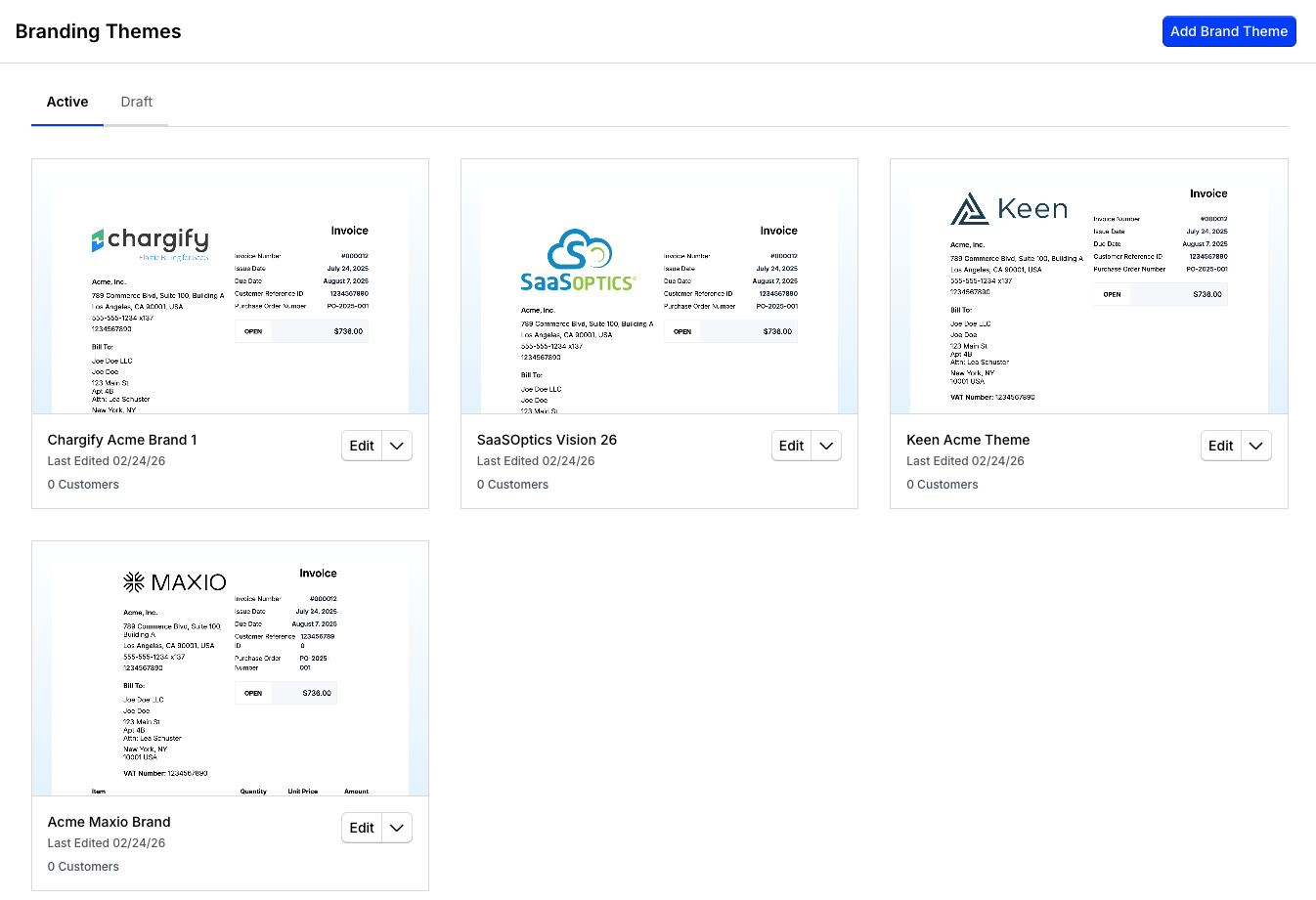1316x900 pixels.
Task: Edit the Keen Acme Theme
Action: point(1220,446)
